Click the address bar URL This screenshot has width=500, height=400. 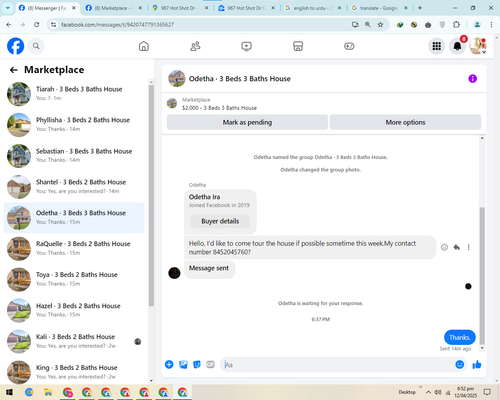(x=117, y=25)
